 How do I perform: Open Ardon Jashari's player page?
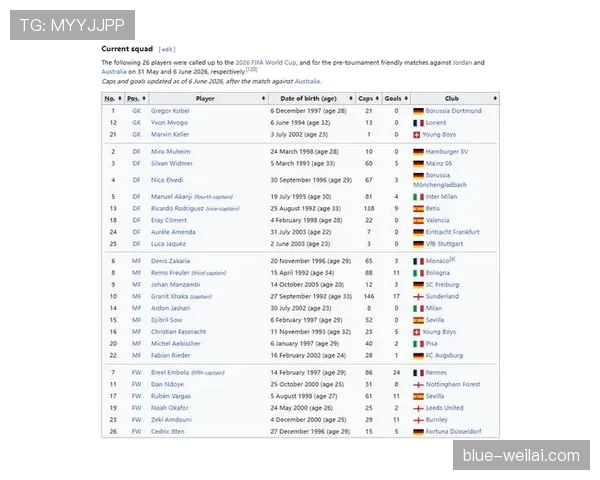(170, 308)
